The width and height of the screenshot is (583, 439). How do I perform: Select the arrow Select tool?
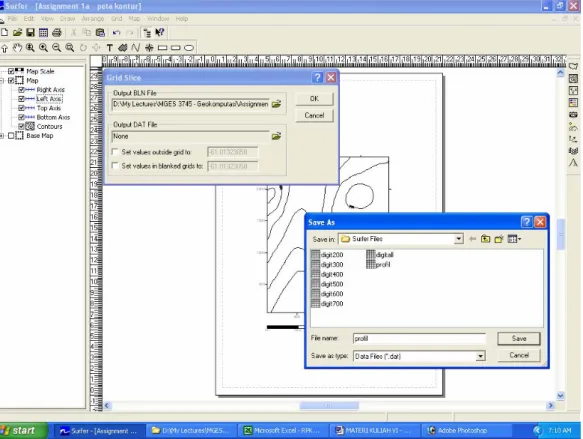[4, 48]
